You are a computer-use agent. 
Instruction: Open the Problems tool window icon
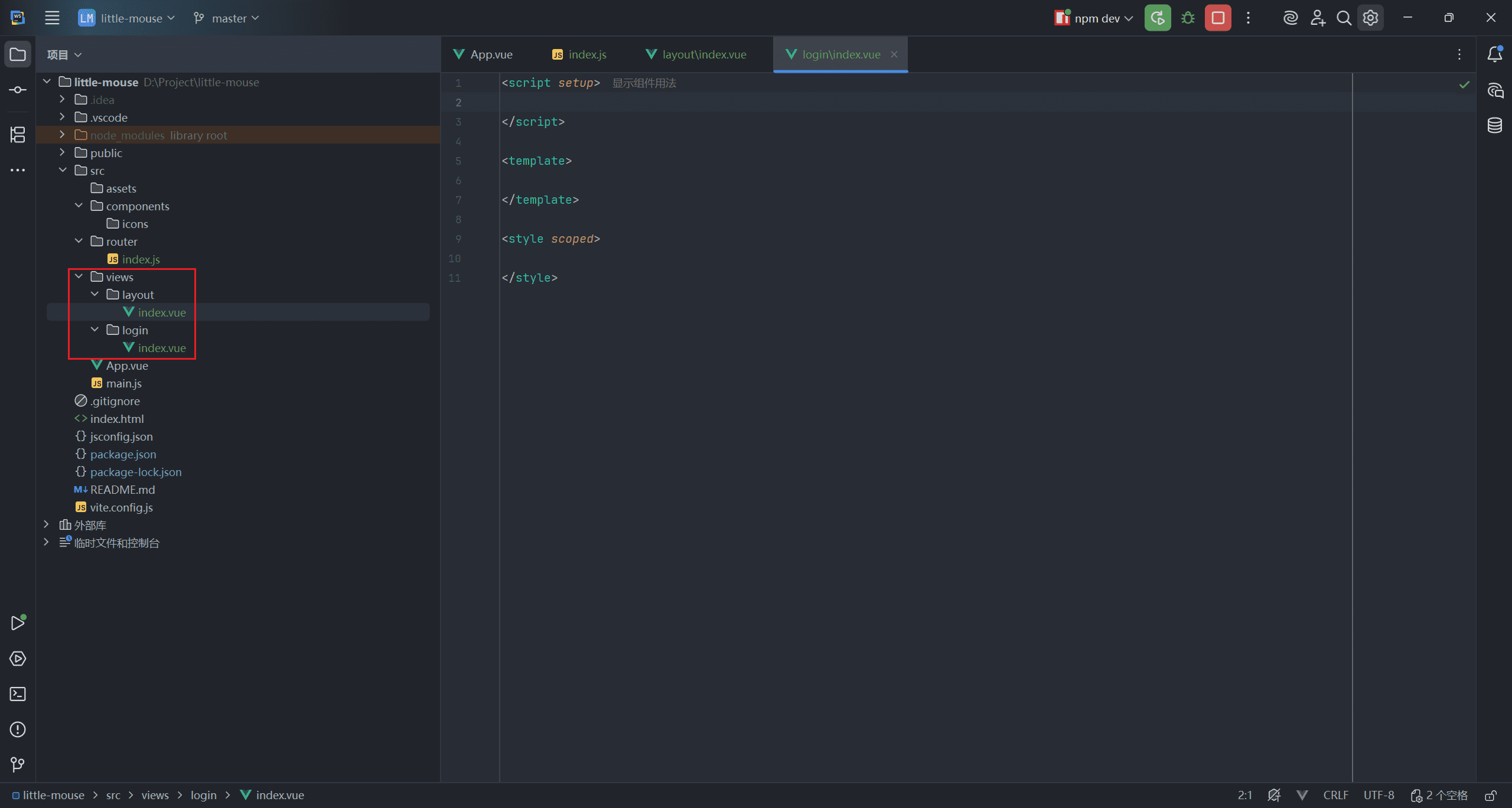[18, 729]
